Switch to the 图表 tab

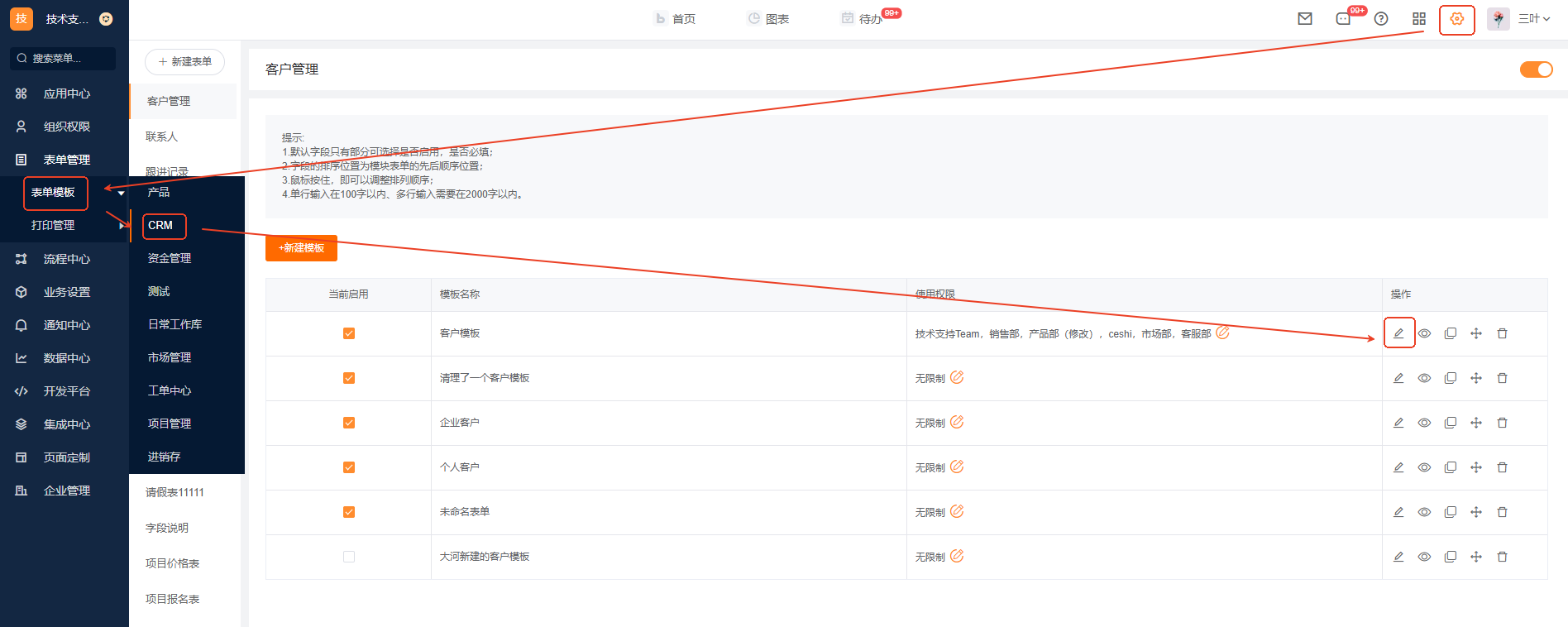768,19
